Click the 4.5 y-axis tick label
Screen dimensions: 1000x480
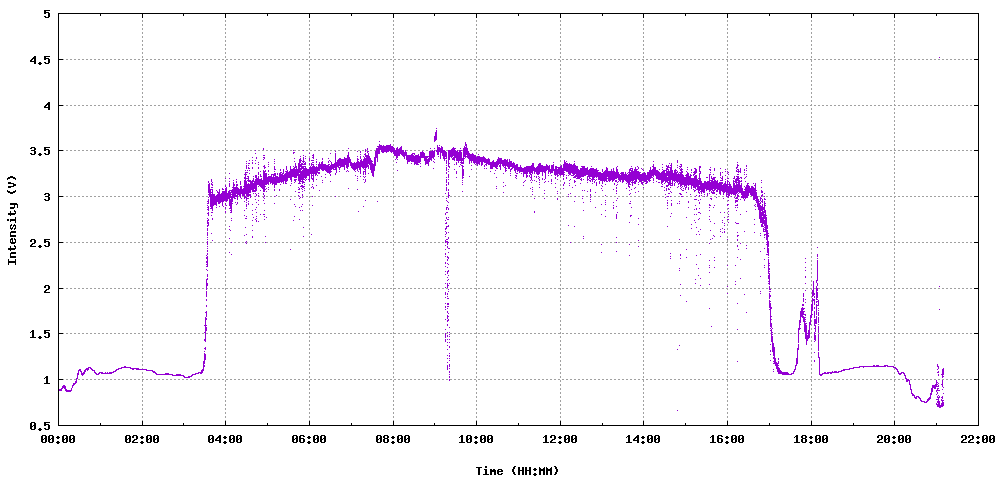pyautogui.click(x=41, y=60)
